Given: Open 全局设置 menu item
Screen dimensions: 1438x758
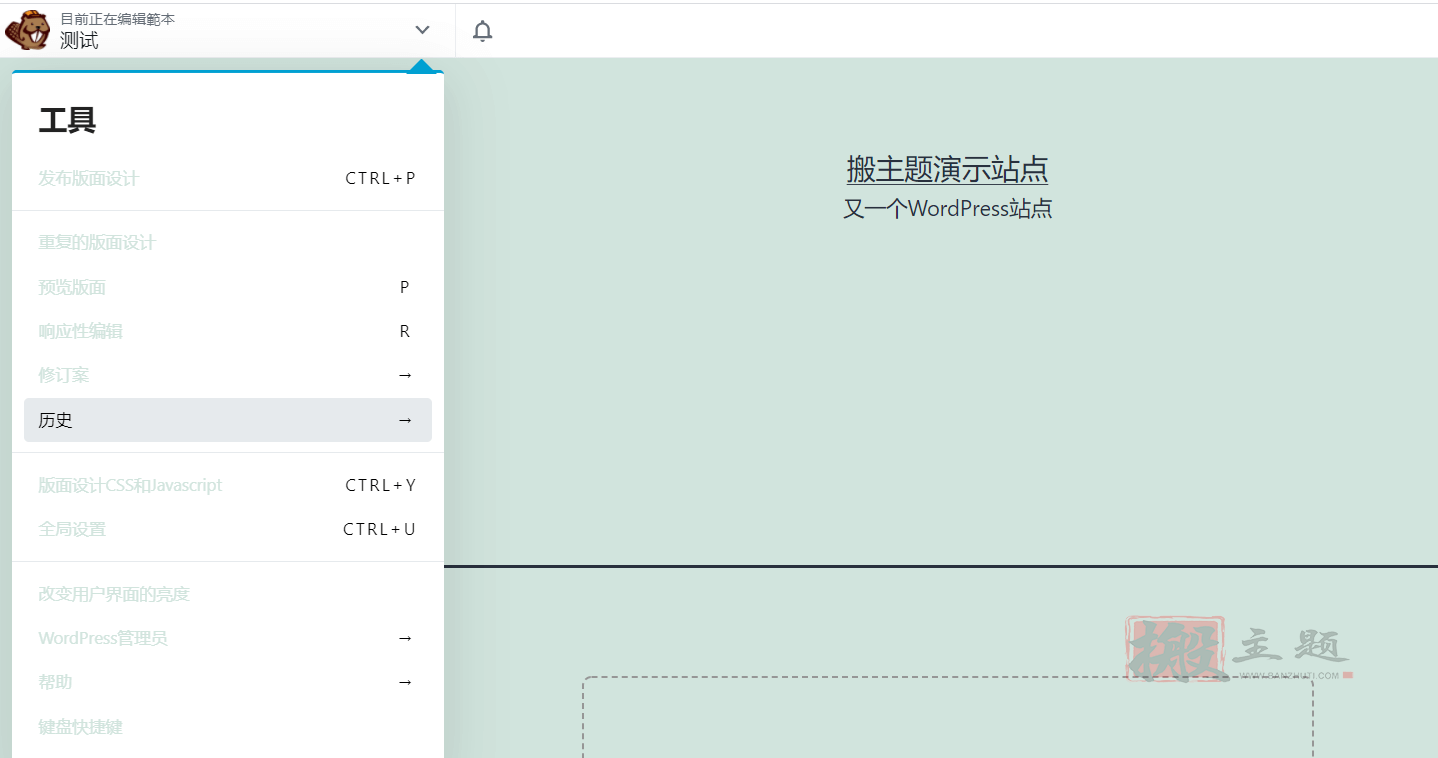Looking at the screenshot, I should [x=228, y=529].
